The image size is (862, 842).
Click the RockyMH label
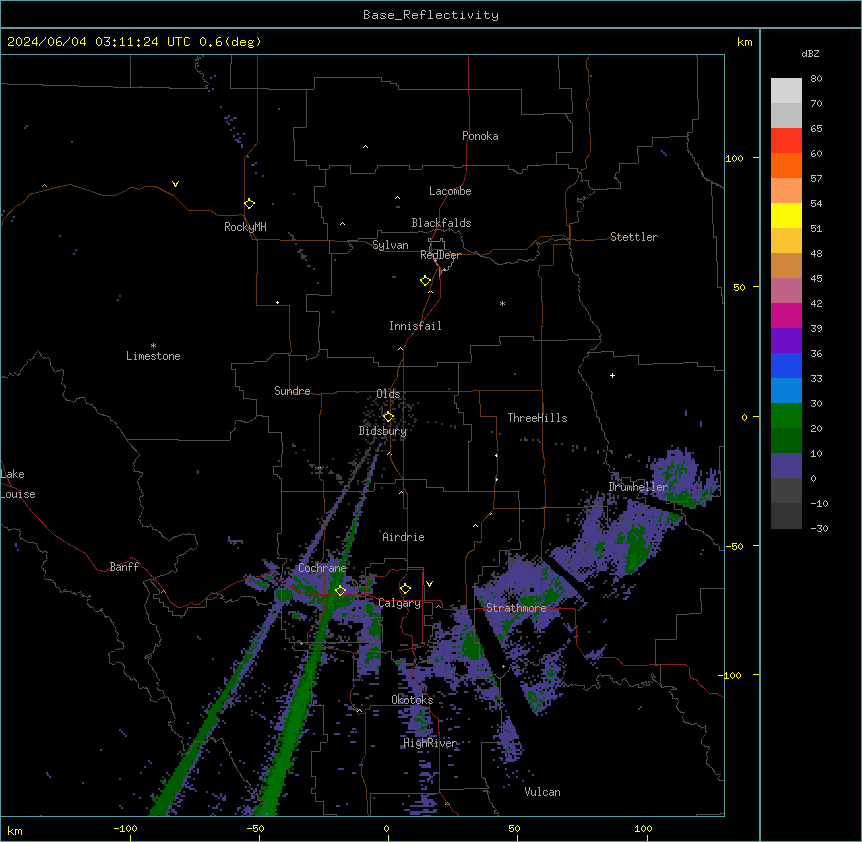[x=245, y=227]
